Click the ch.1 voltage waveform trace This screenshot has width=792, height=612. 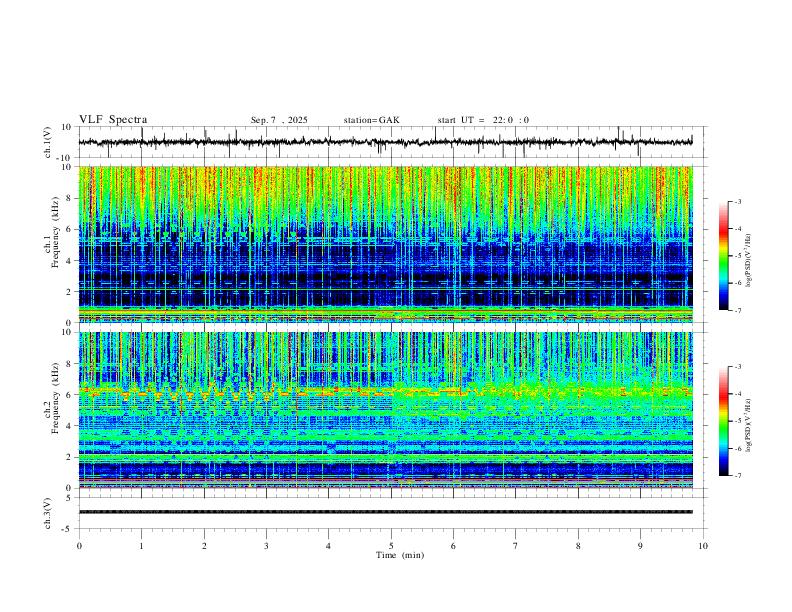point(385,142)
